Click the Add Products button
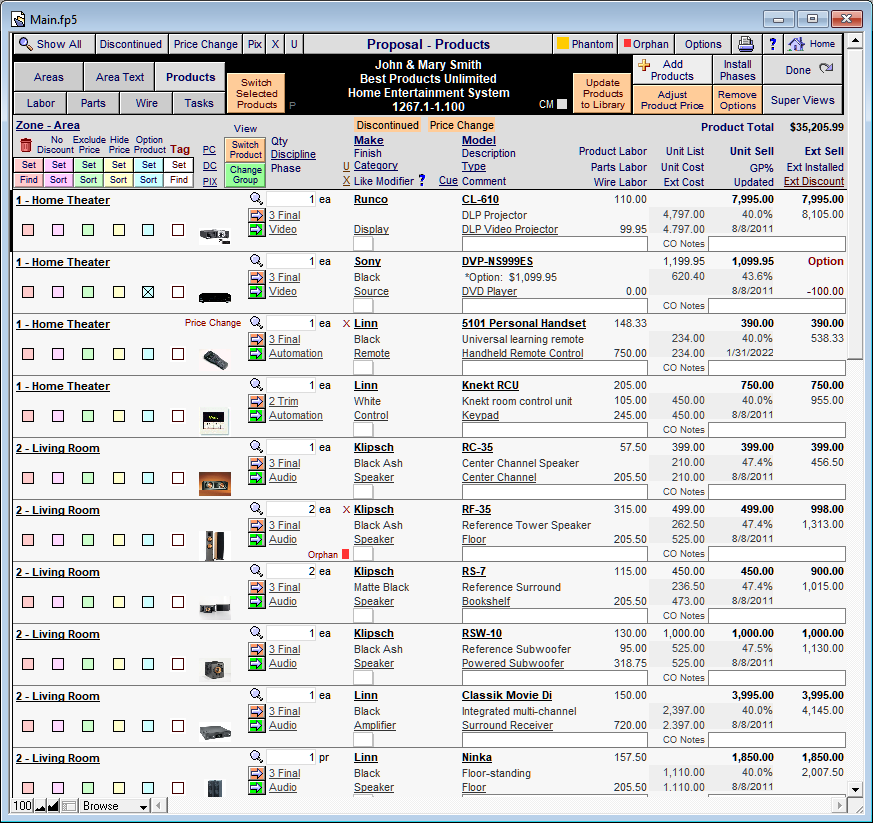Screen dimensions: 873x823 click(x=672, y=70)
